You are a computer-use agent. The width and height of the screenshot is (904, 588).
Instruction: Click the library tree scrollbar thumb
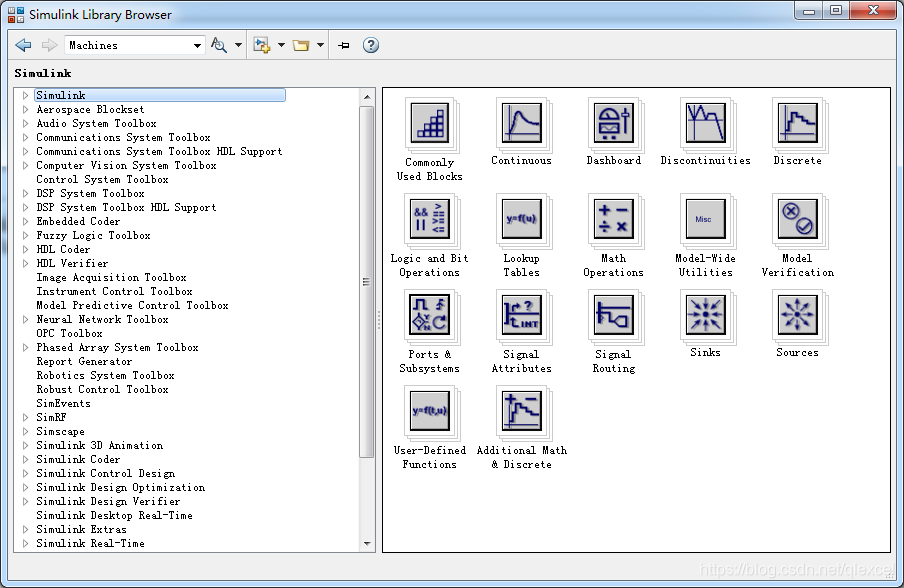367,282
